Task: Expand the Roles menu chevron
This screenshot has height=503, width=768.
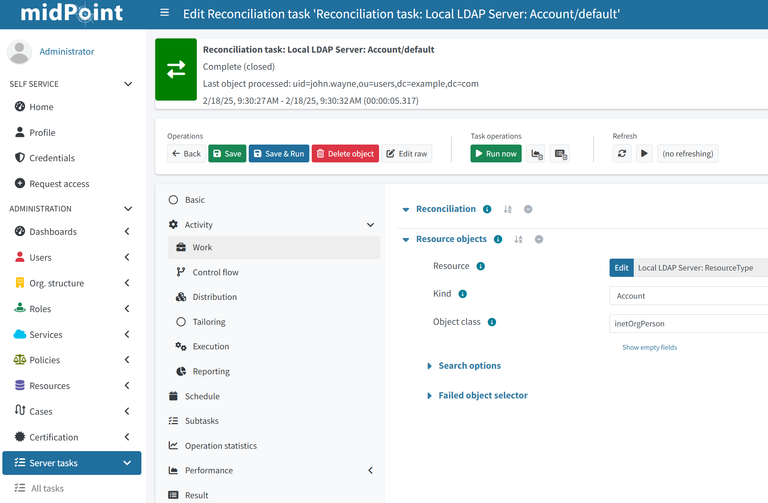Action: click(127, 309)
